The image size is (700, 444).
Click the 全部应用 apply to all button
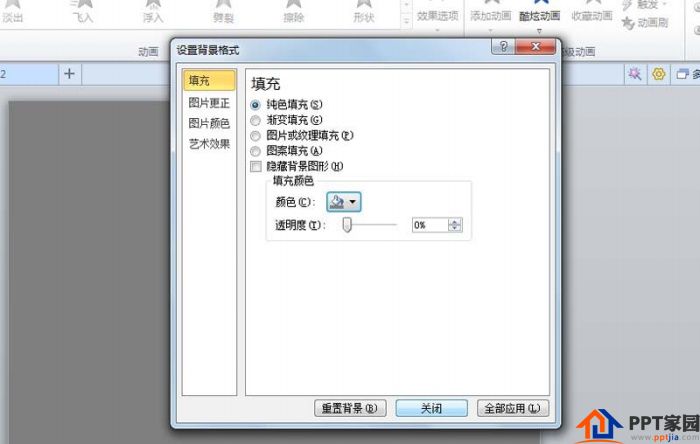point(512,408)
